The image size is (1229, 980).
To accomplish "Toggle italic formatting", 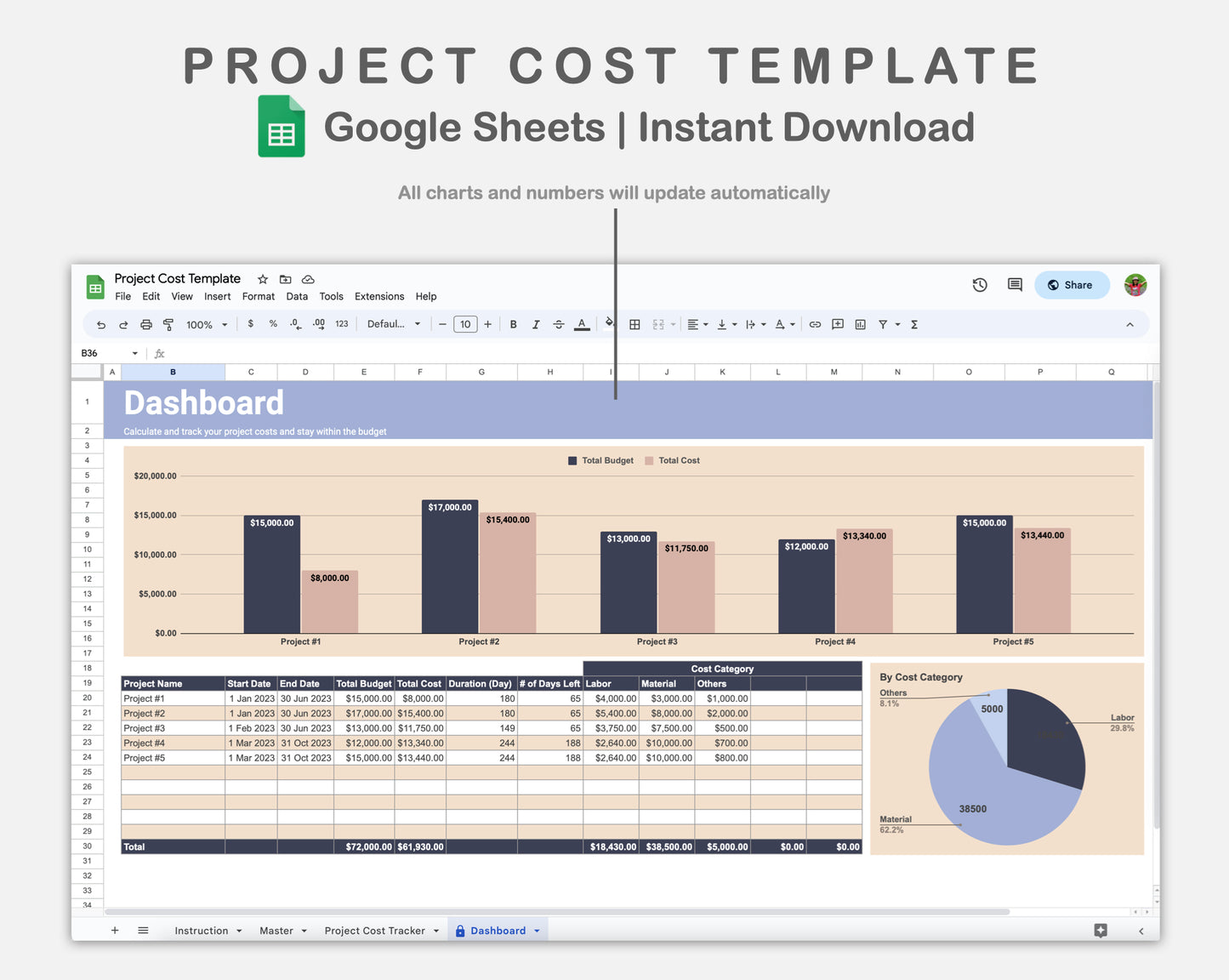I will point(536,324).
